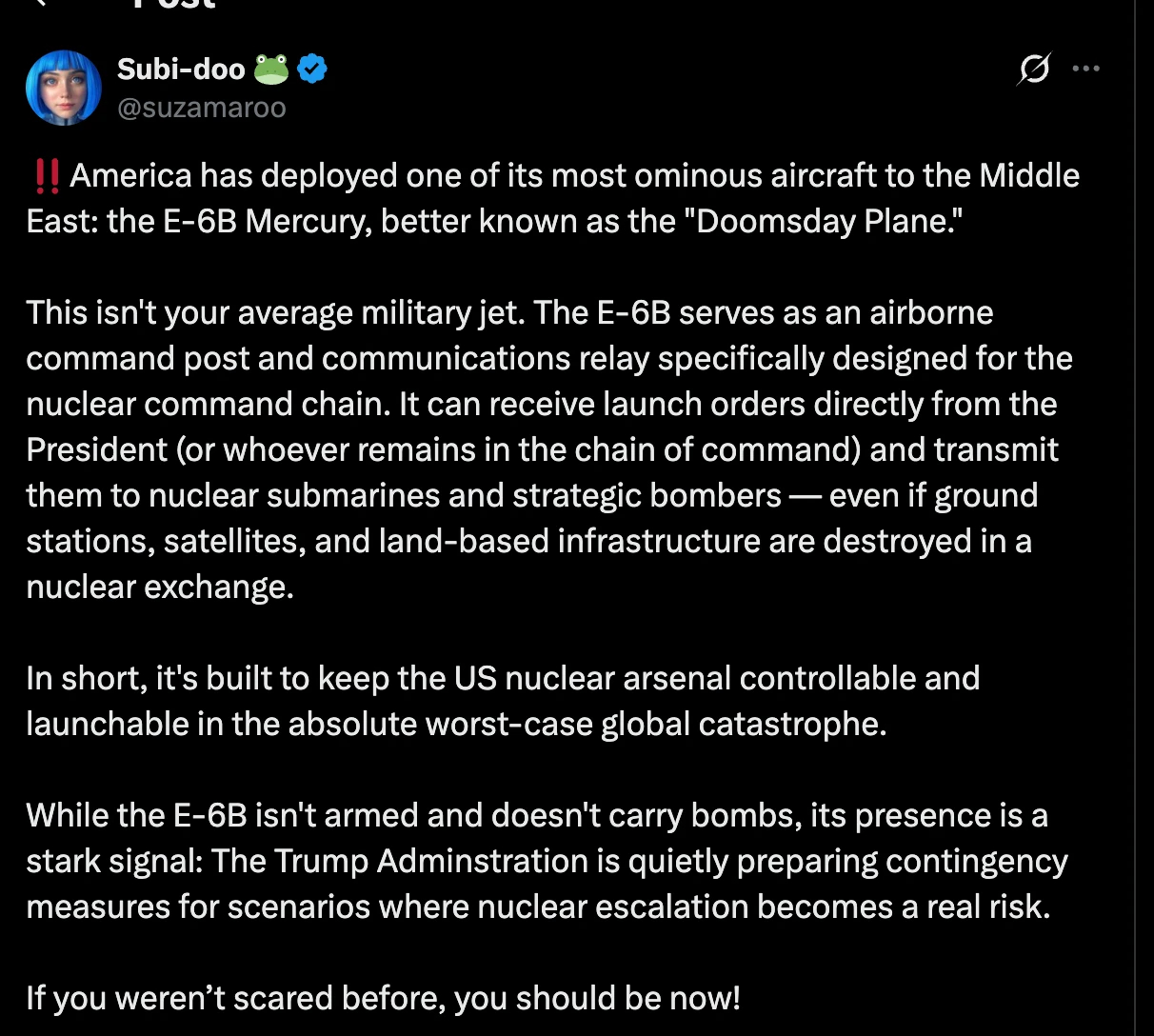
Task: Open the Grok explain post icon
Action: [1034, 69]
